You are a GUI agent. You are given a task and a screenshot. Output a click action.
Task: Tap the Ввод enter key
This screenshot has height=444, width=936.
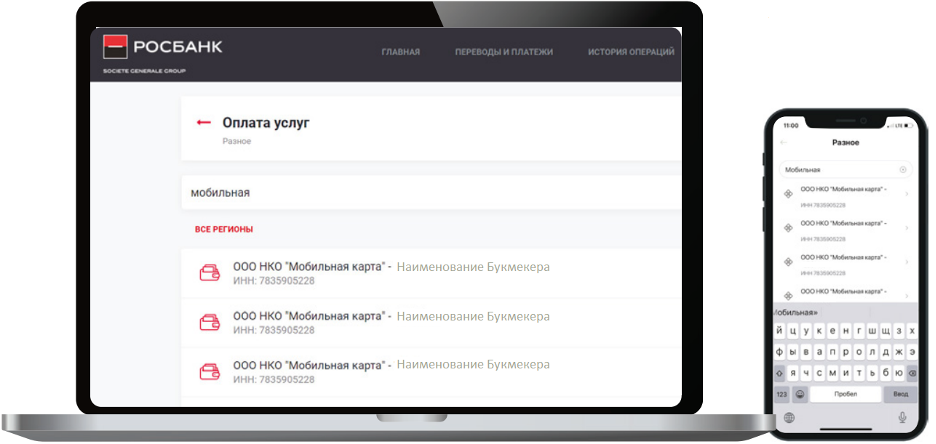(x=901, y=394)
